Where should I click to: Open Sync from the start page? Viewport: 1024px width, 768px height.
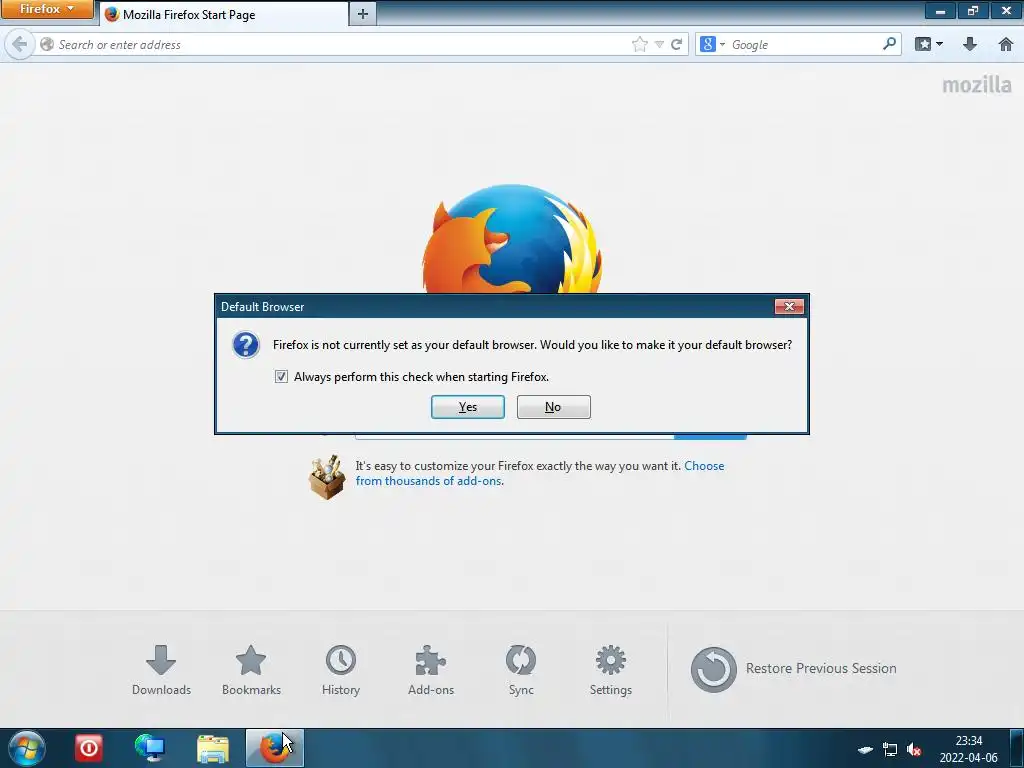521,670
